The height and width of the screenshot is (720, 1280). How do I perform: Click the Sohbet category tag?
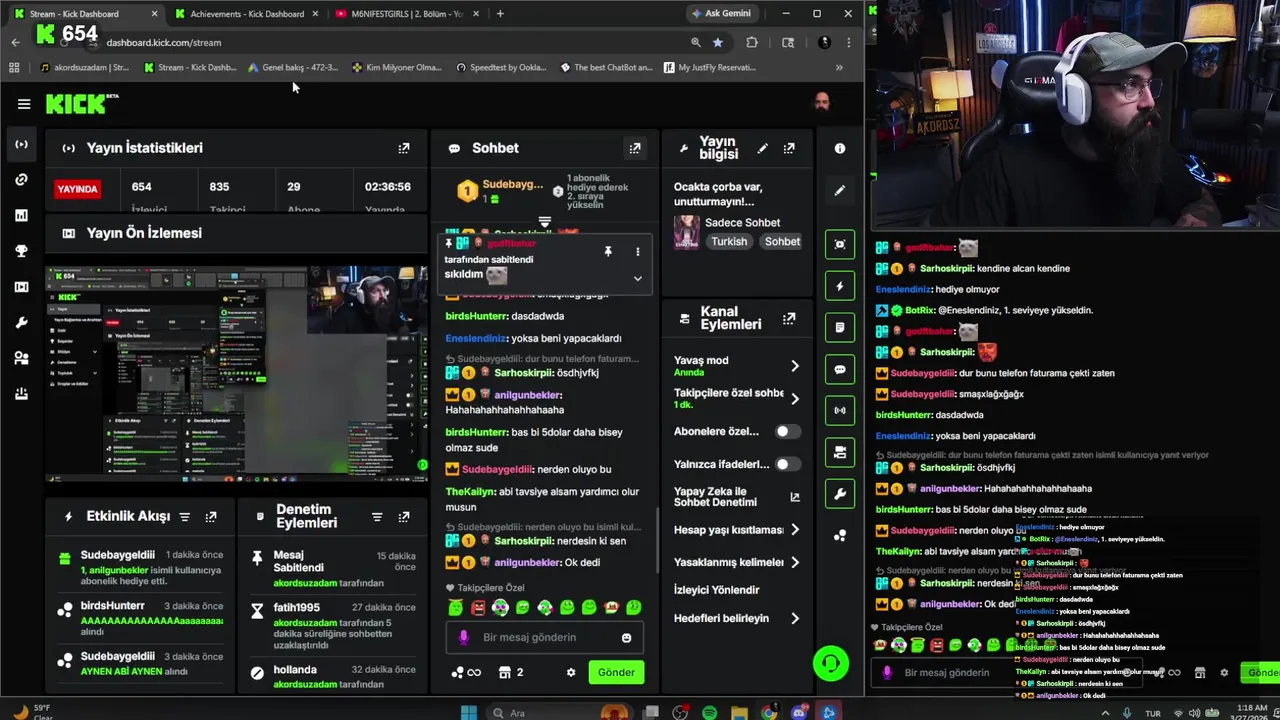click(782, 242)
